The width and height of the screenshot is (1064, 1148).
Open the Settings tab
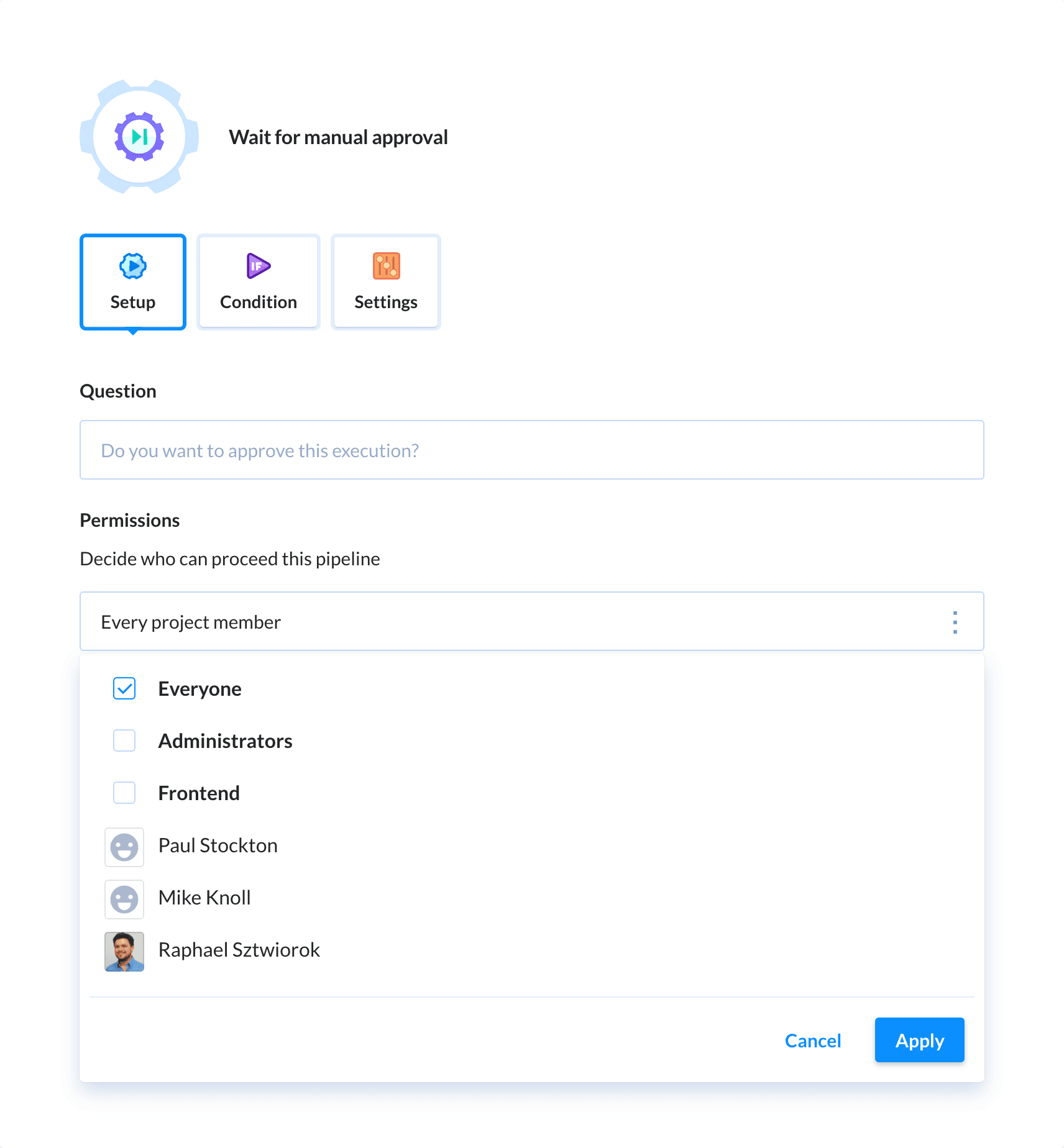pyautogui.click(x=385, y=281)
